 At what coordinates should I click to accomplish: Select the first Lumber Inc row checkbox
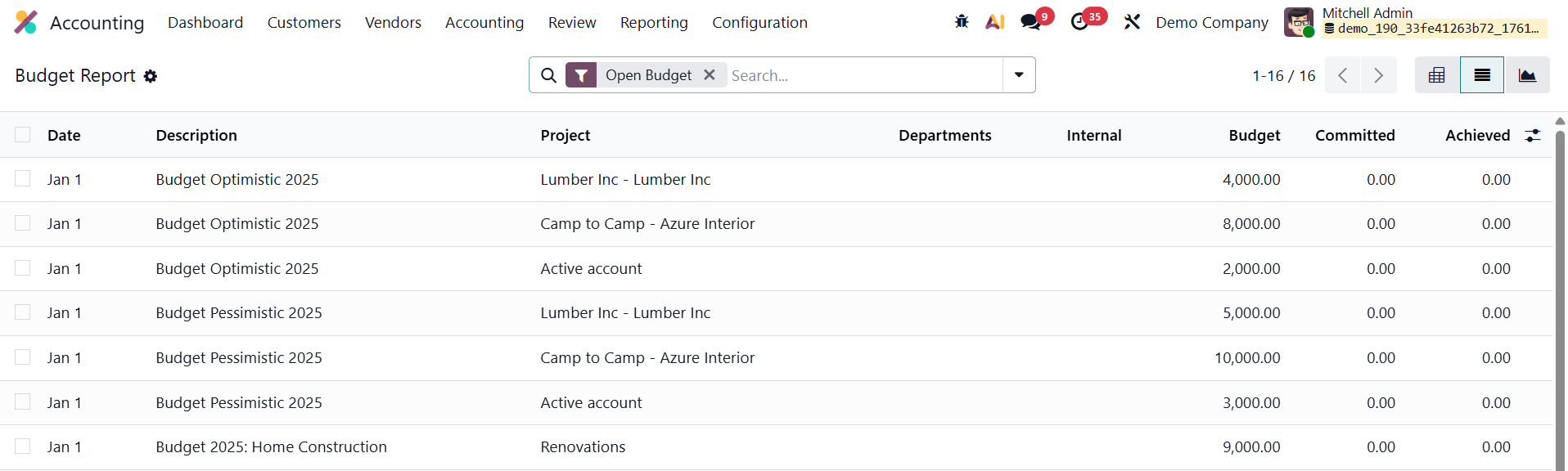click(x=23, y=179)
